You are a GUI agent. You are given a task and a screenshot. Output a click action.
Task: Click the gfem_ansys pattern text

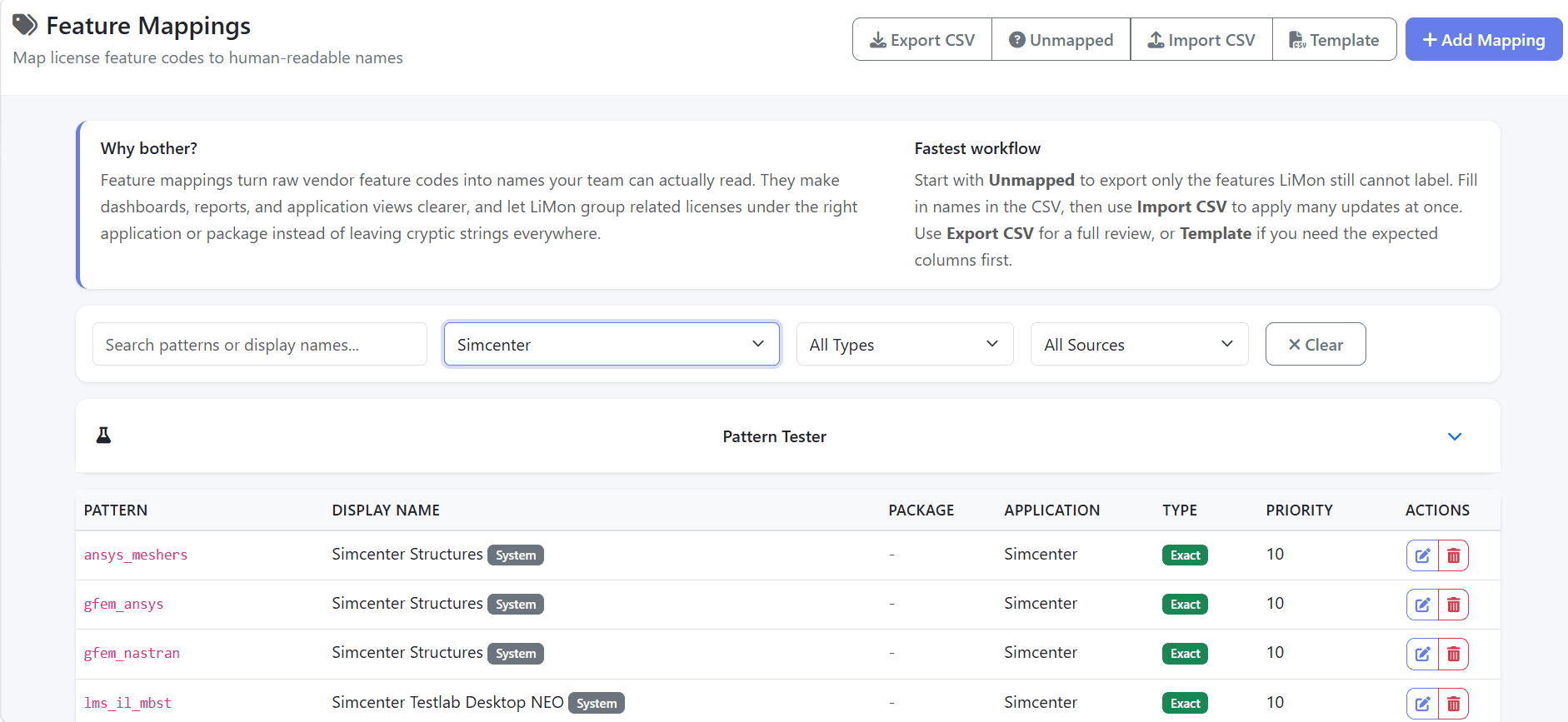point(123,604)
